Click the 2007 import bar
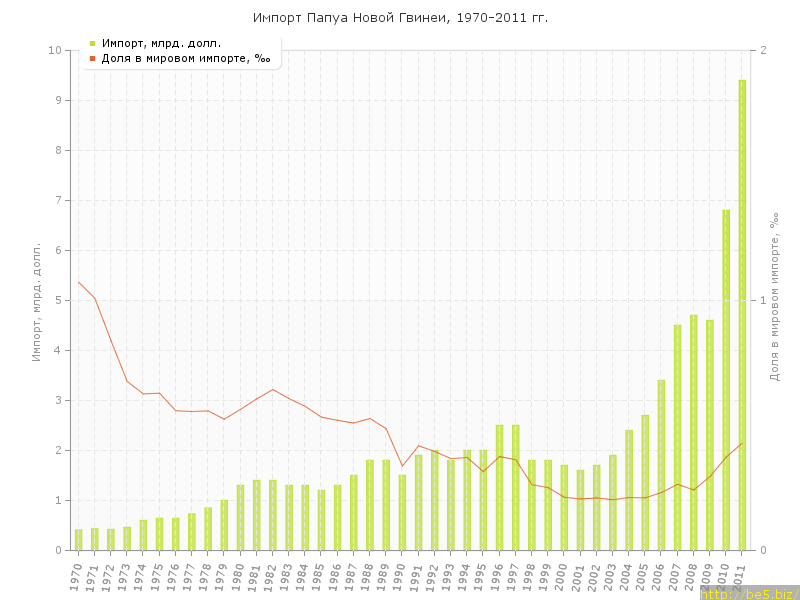 point(677,437)
